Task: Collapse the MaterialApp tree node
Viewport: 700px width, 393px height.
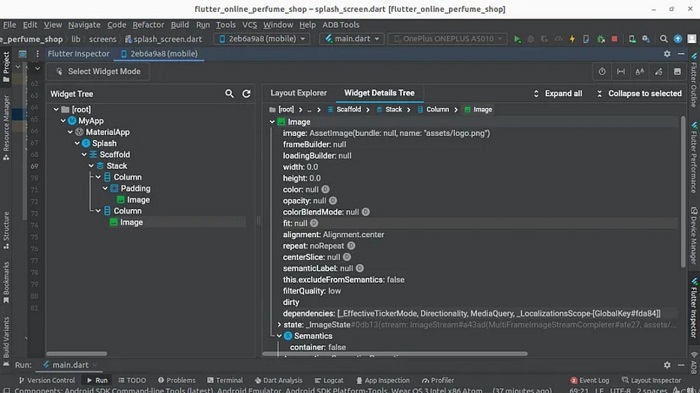Action: tap(70, 132)
